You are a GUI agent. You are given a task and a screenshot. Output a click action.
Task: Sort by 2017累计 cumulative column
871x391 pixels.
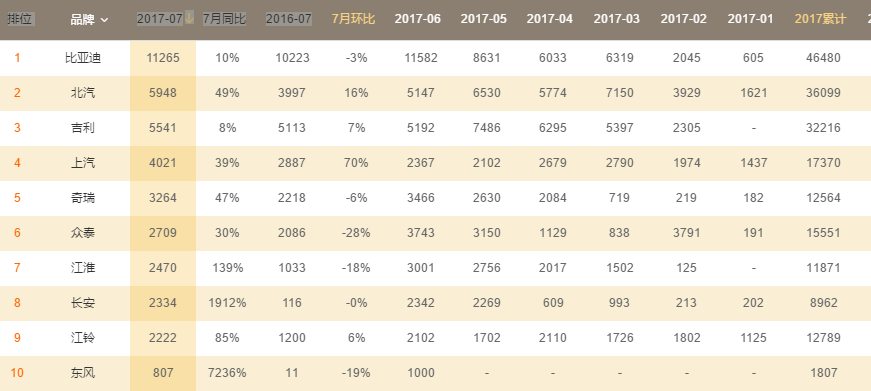(x=820, y=19)
